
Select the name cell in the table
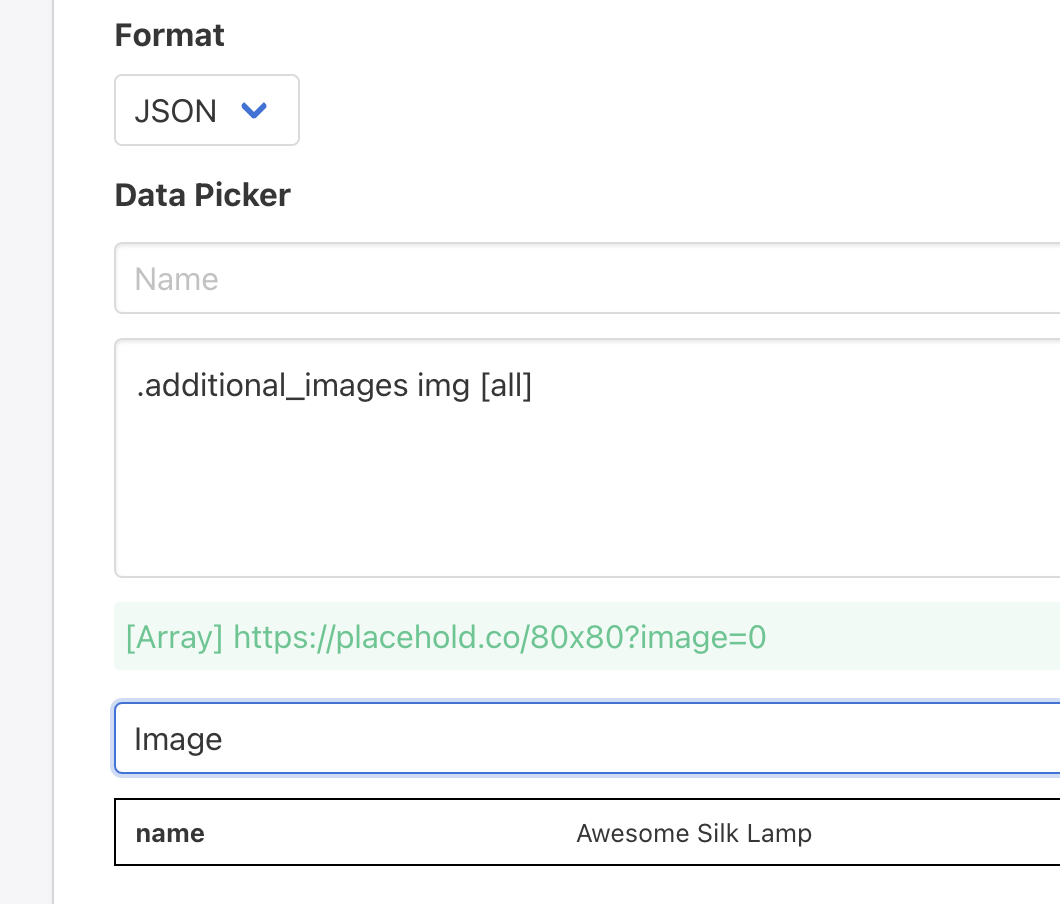click(170, 833)
